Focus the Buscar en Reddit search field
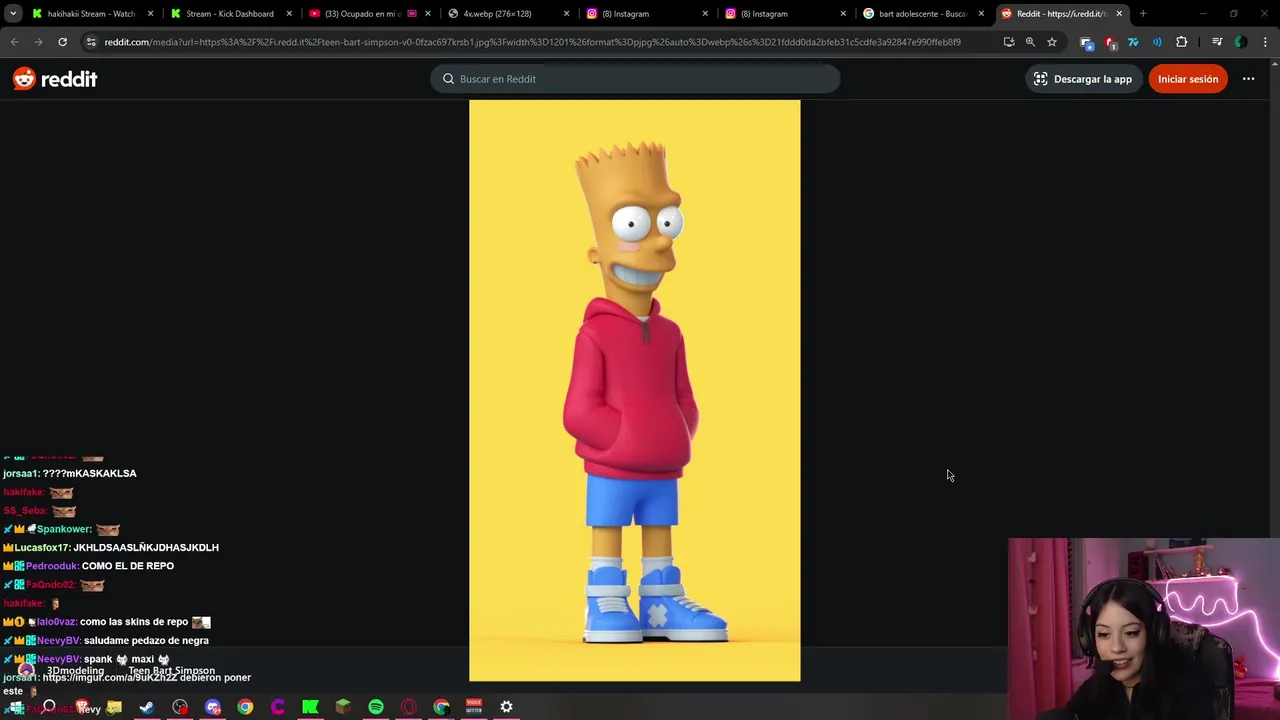 coord(635,79)
